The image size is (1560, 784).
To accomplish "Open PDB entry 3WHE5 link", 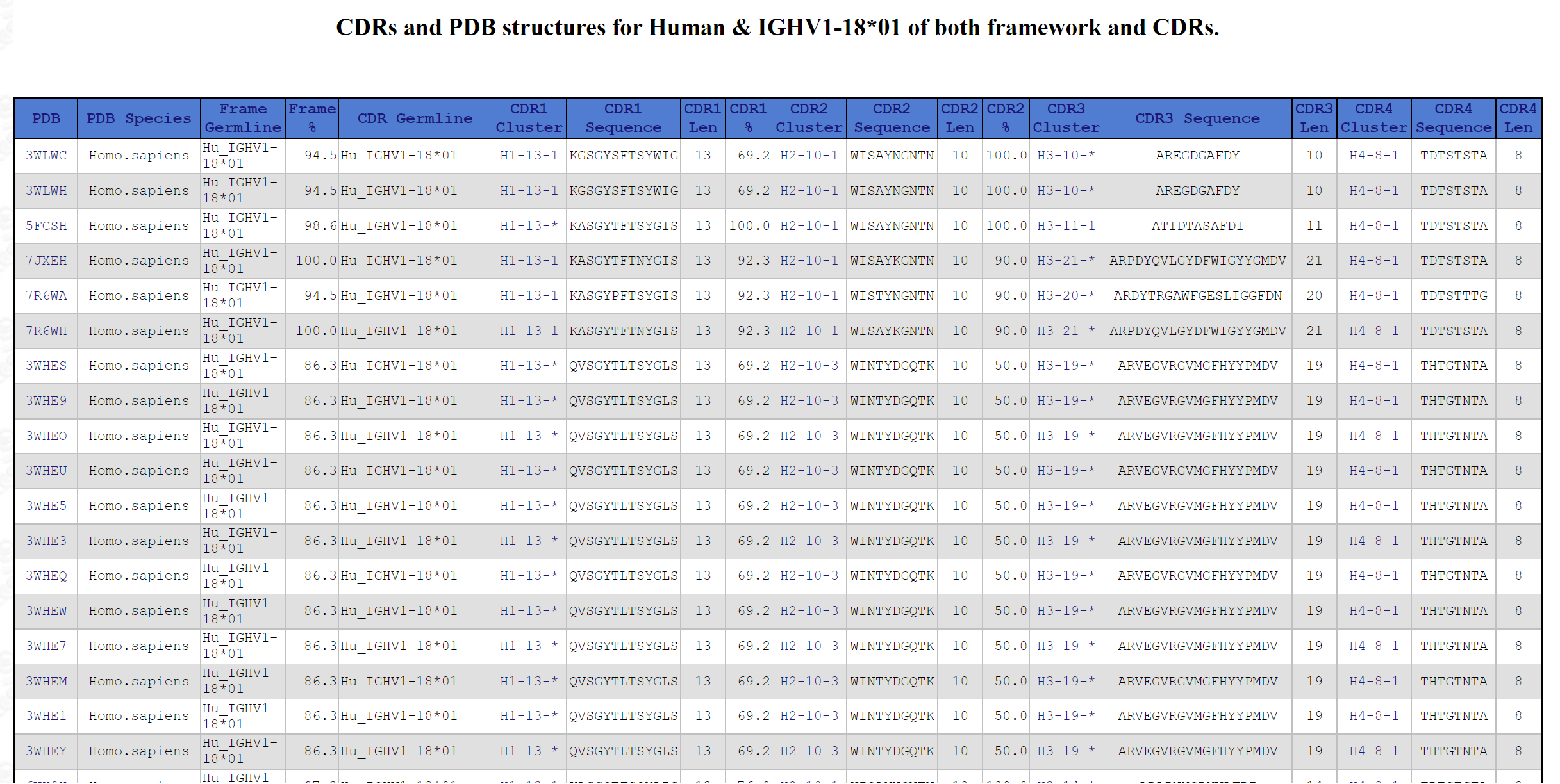I will pos(46,506).
